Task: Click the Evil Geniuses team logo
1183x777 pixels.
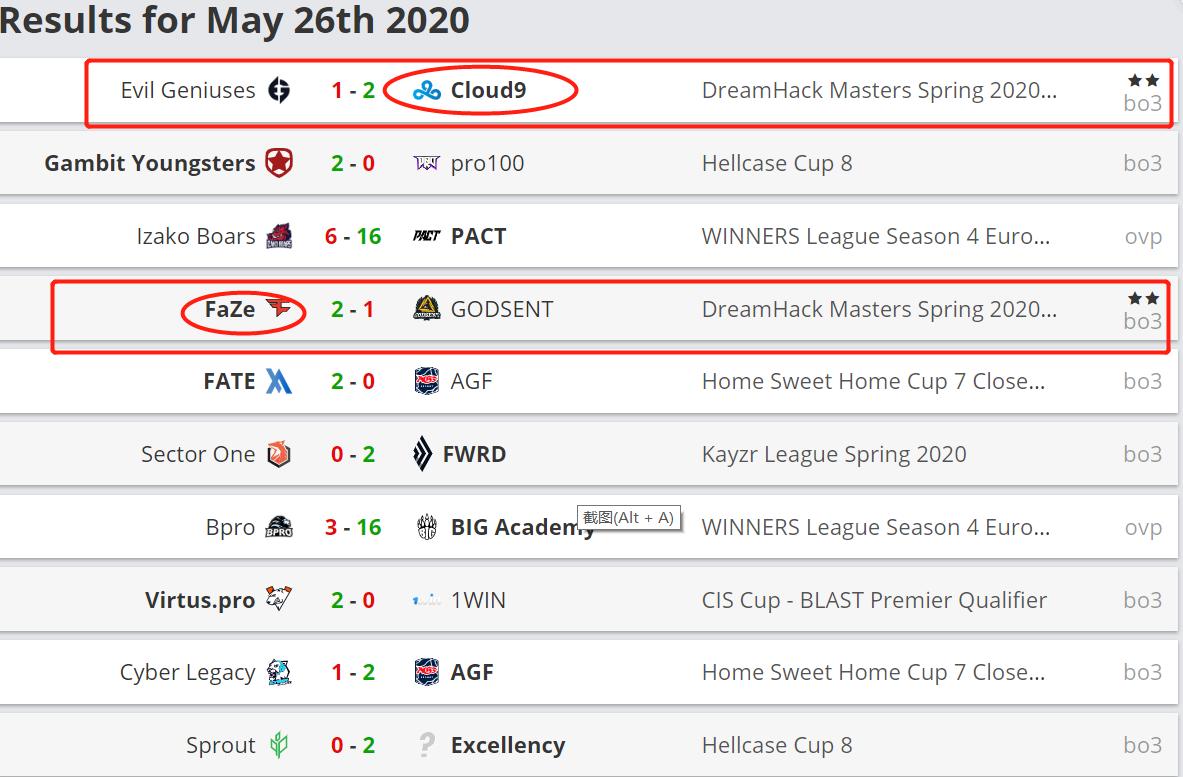Action: coord(279,91)
